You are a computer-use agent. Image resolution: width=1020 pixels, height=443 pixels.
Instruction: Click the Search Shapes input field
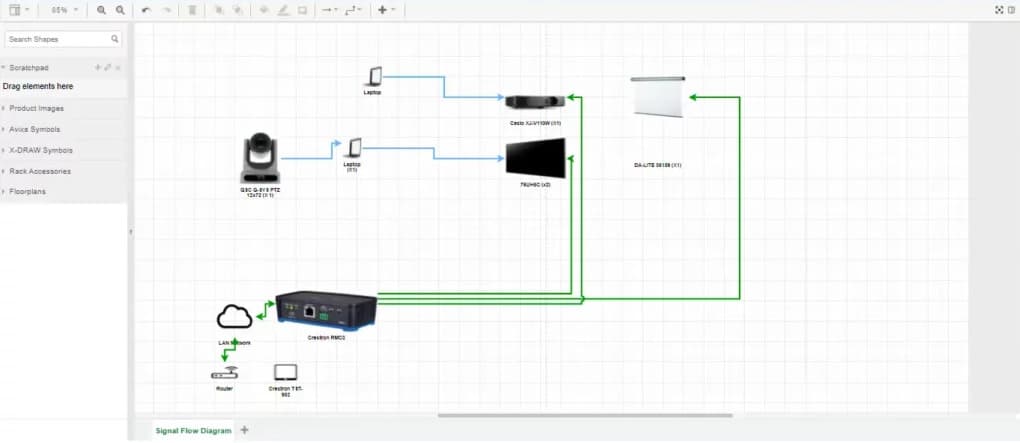(56, 39)
